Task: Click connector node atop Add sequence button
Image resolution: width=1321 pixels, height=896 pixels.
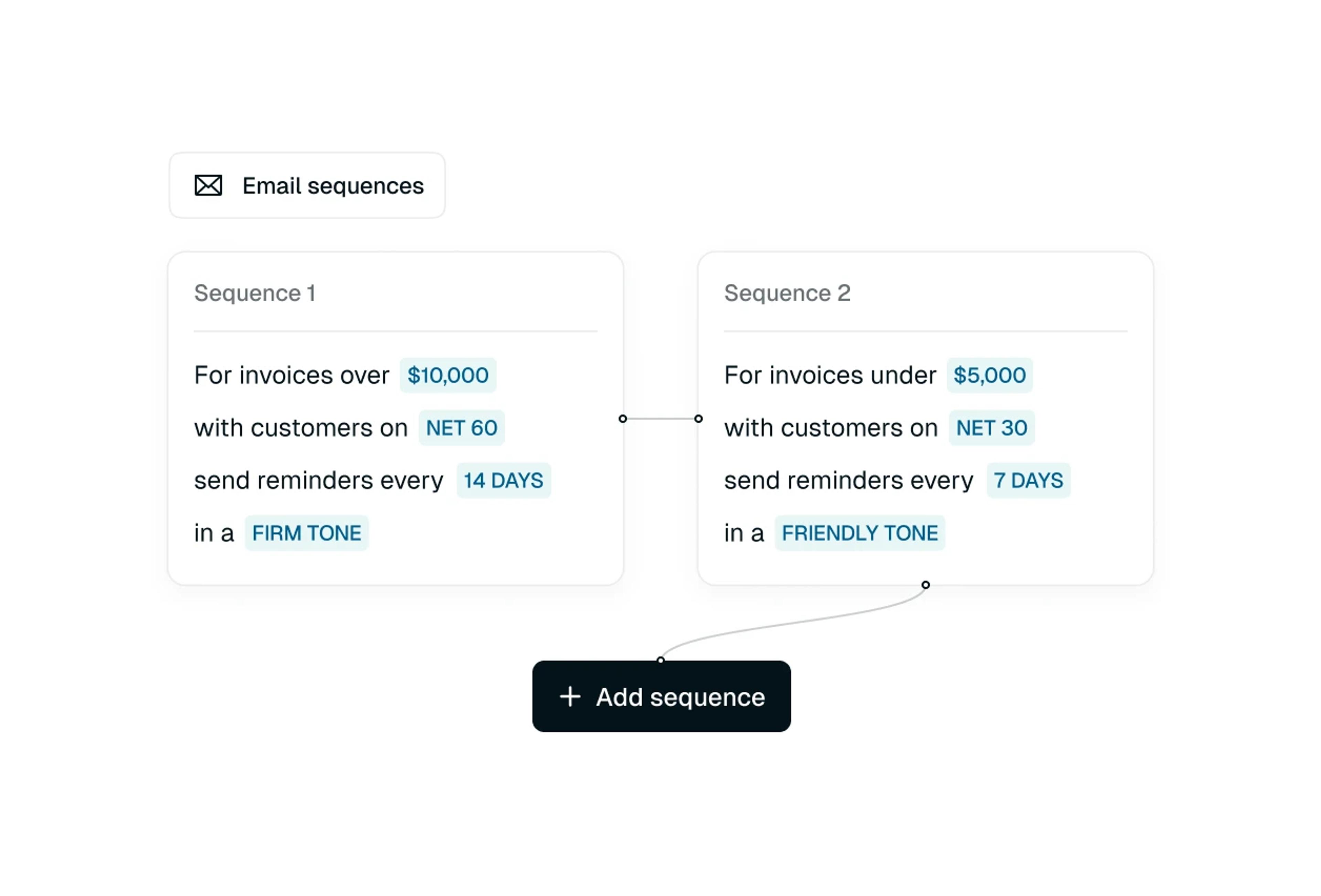Action: [x=660, y=660]
